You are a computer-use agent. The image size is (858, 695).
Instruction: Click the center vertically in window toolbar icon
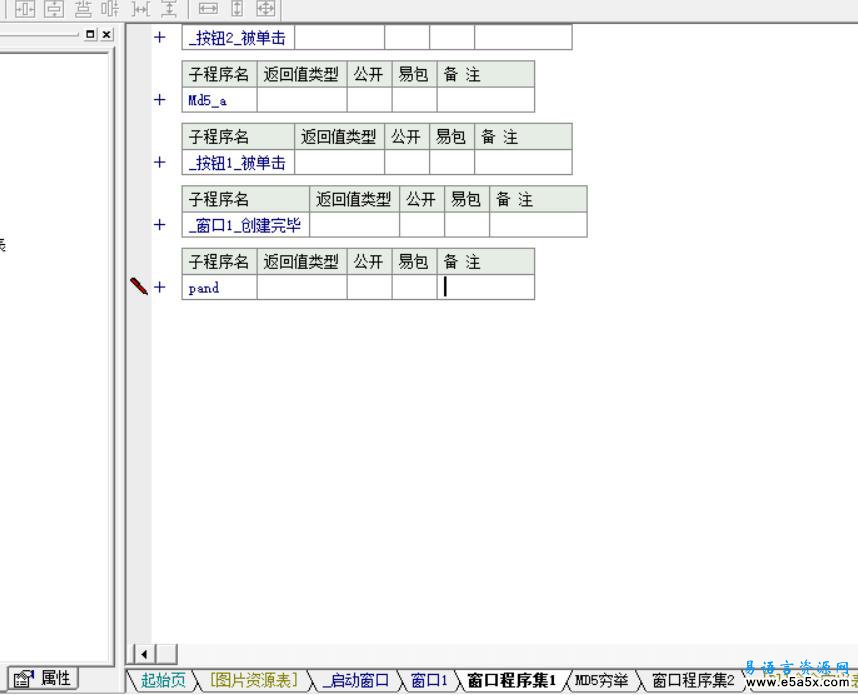click(54, 9)
